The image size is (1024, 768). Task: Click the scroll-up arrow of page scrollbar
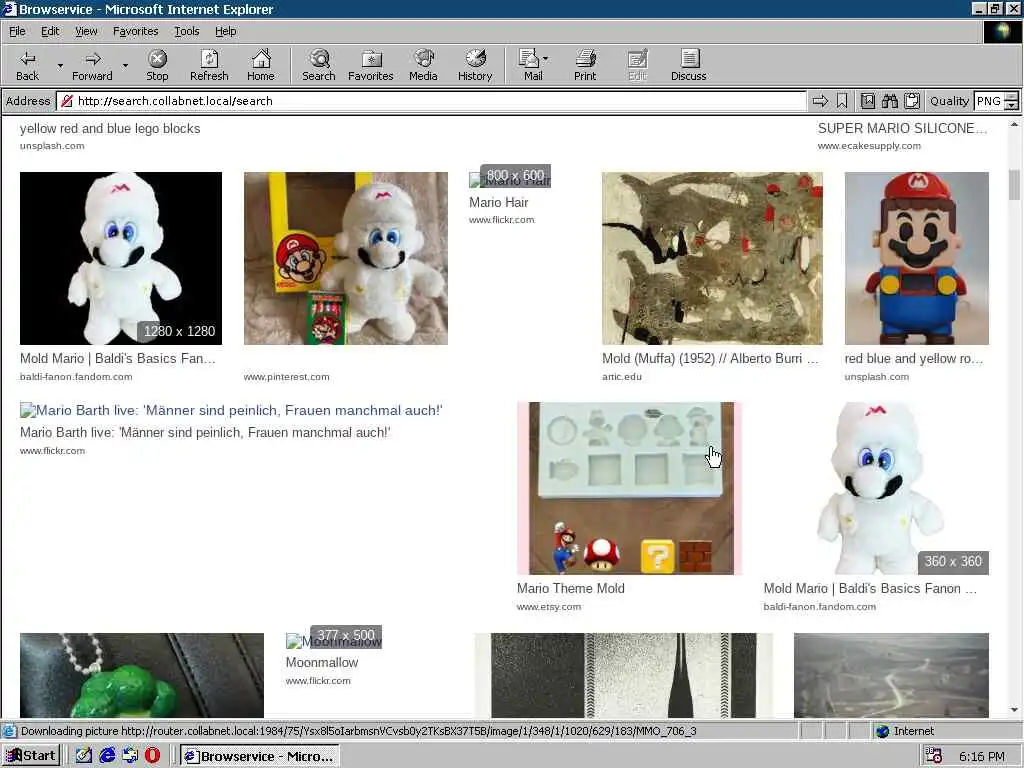pos(1014,124)
